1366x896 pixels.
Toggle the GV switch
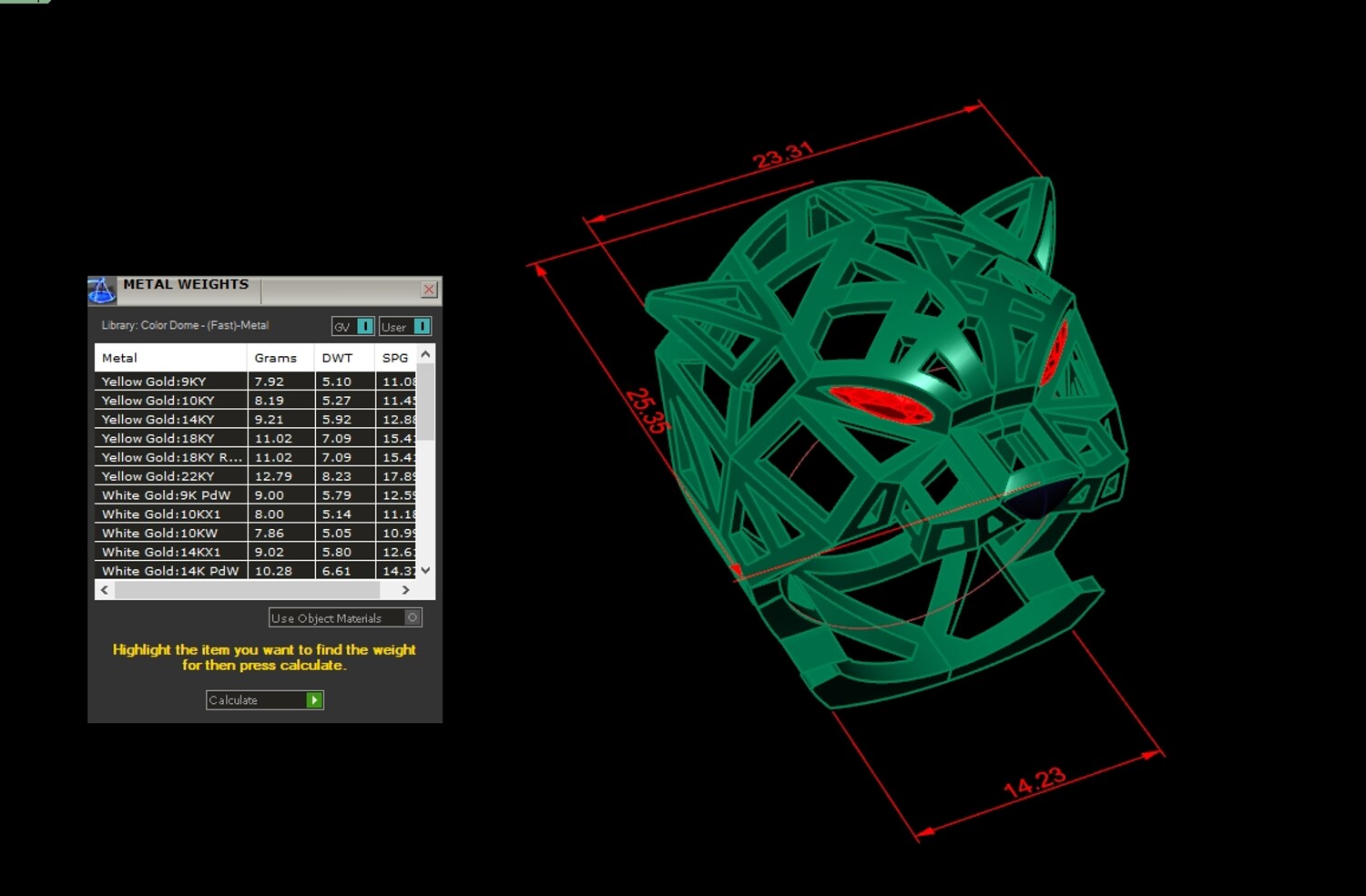pos(365,326)
